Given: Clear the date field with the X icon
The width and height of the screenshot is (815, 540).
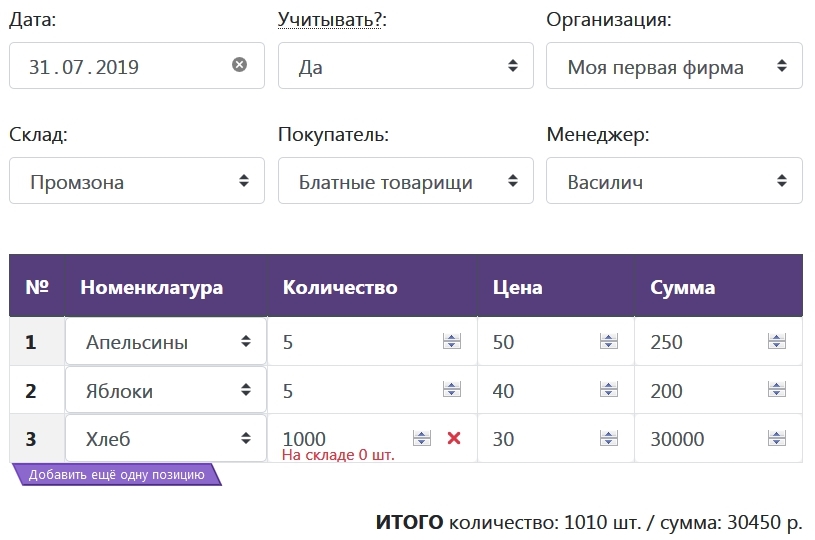Looking at the screenshot, I should [x=239, y=65].
